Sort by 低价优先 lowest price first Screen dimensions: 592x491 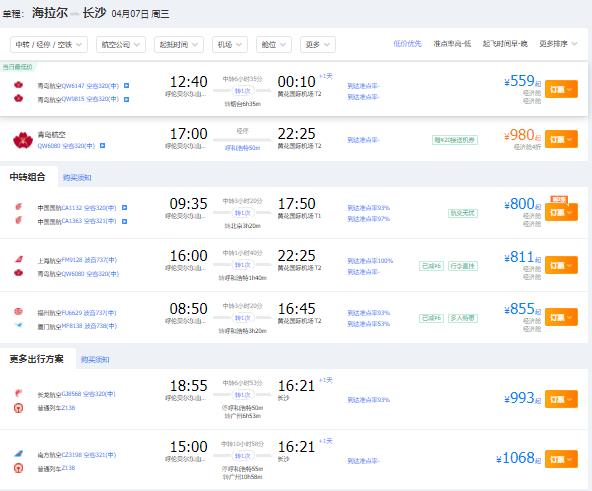[x=407, y=44]
